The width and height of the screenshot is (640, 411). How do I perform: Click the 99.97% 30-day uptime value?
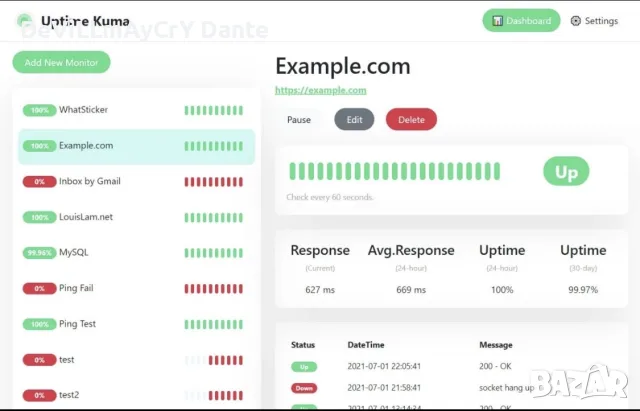[583, 290]
